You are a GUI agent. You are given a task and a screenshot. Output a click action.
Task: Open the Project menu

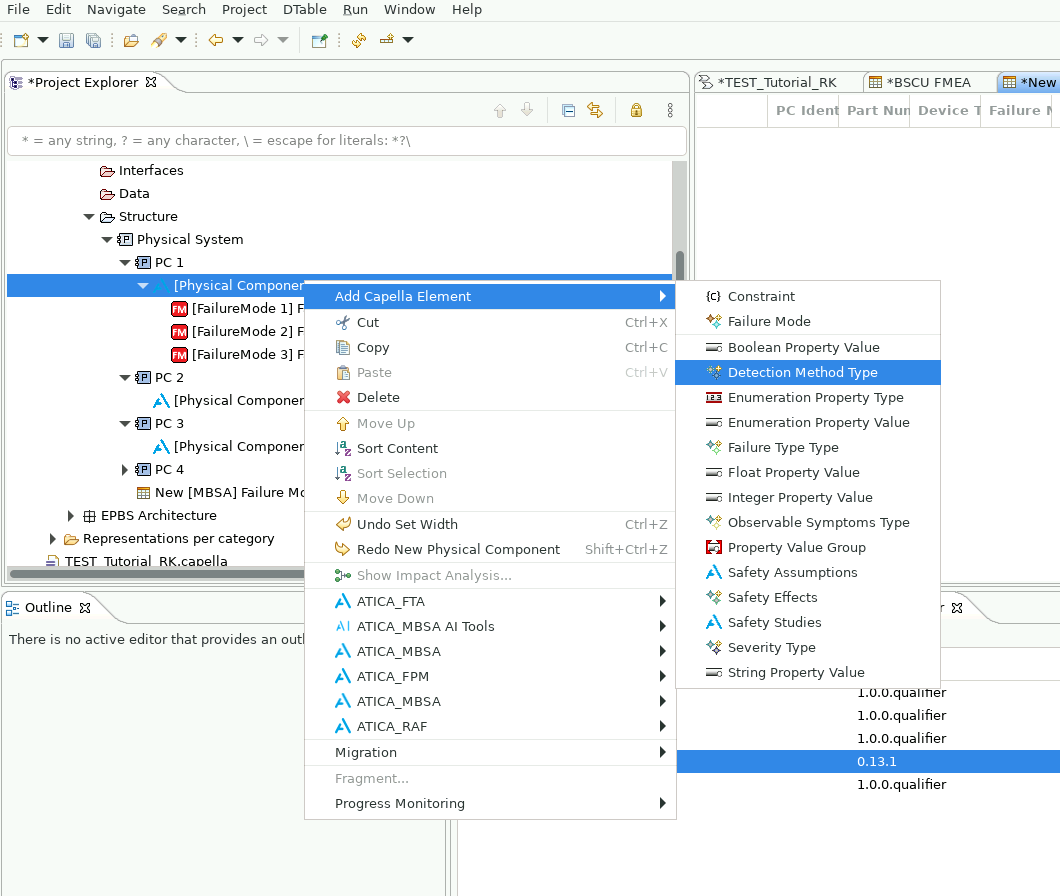[244, 9]
